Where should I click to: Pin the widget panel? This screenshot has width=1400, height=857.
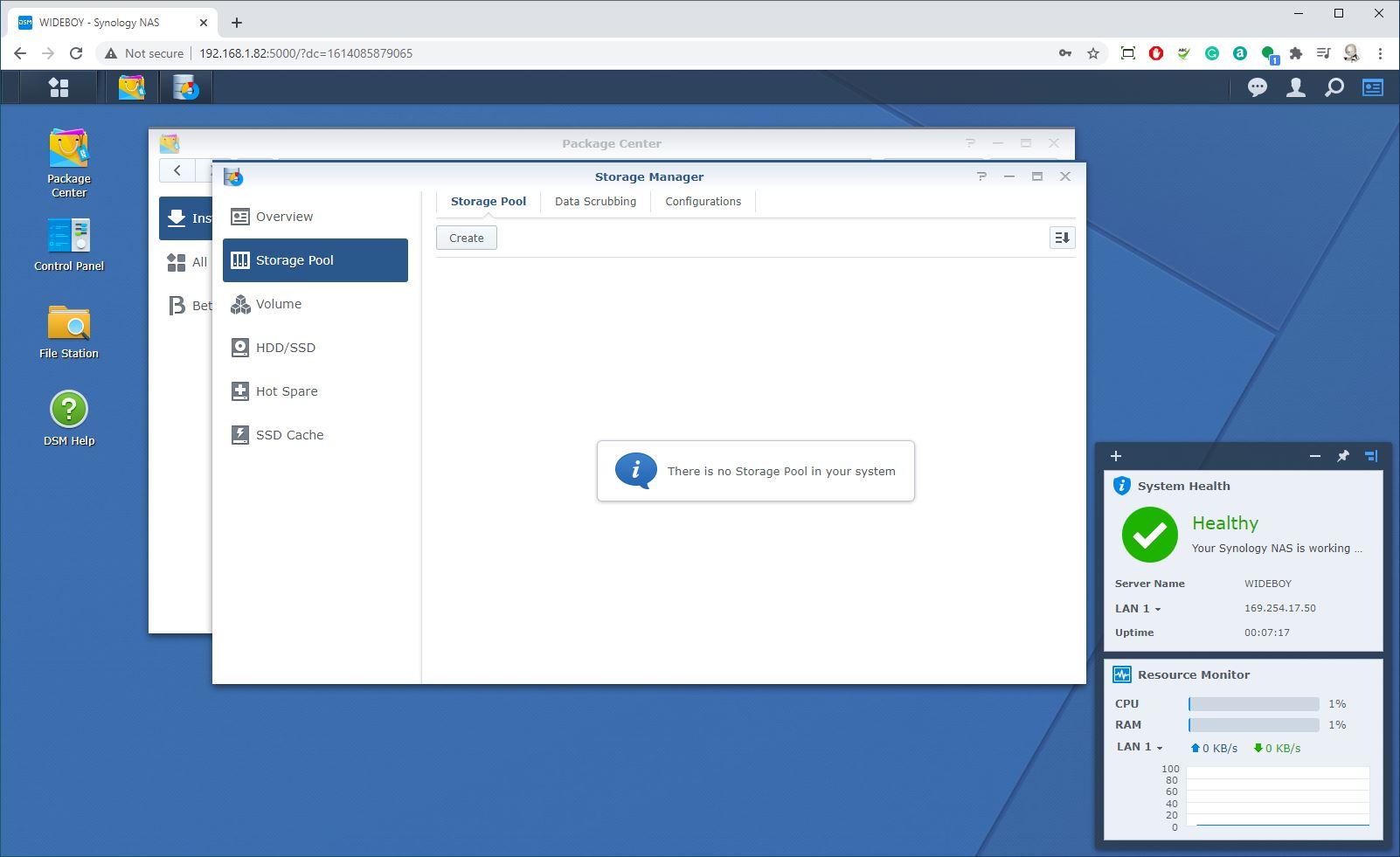click(1343, 456)
